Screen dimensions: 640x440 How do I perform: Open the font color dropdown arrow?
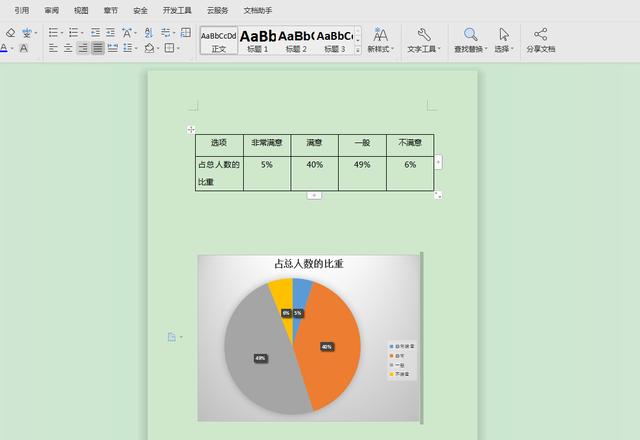point(12,49)
